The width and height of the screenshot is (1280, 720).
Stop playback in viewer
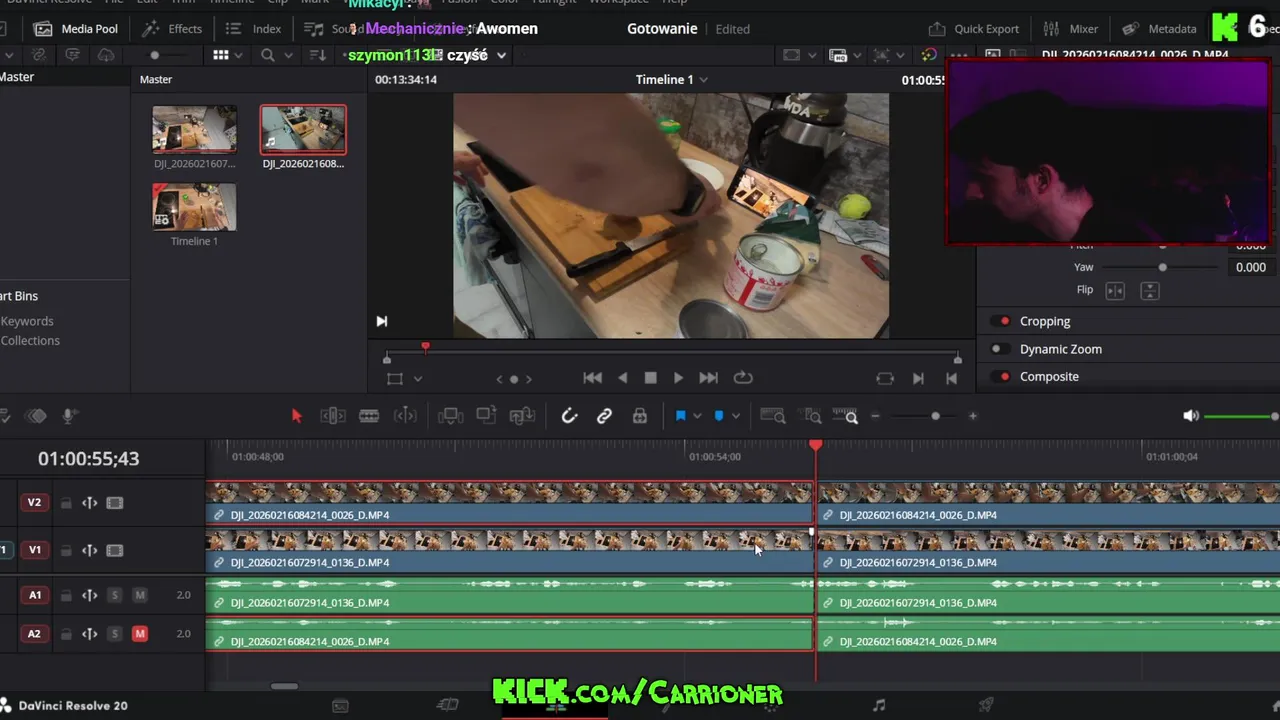tap(650, 378)
